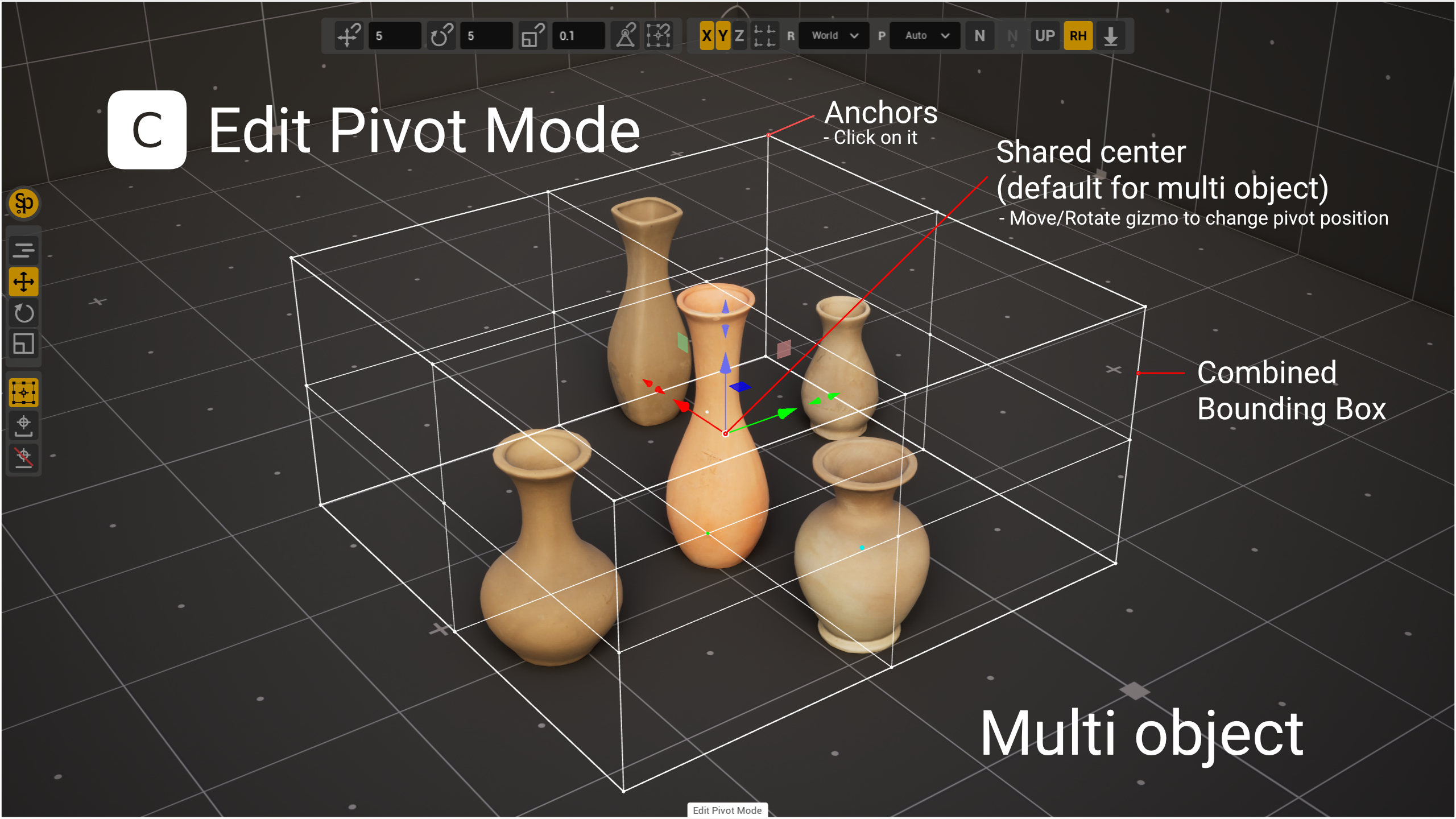Click the pivot-to-bottom snap icon in sidebar
Viewport: 1456px width, 819px height.
[x=23, y=425]
